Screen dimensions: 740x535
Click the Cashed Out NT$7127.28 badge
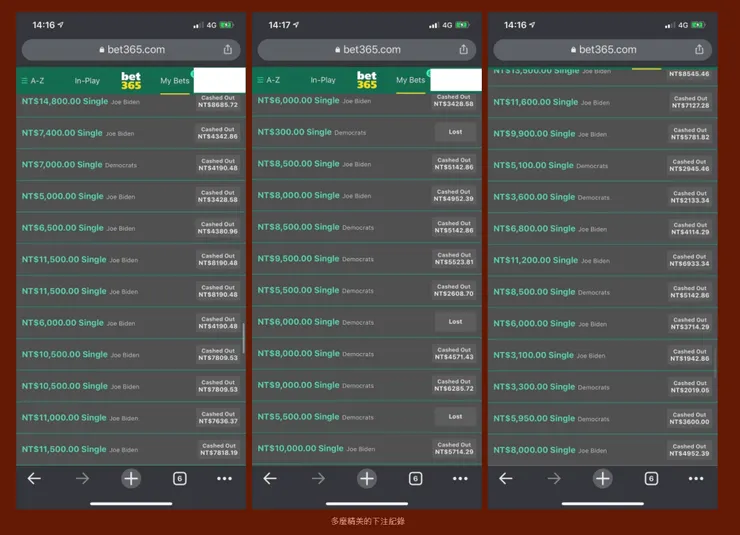coord(690,102)
